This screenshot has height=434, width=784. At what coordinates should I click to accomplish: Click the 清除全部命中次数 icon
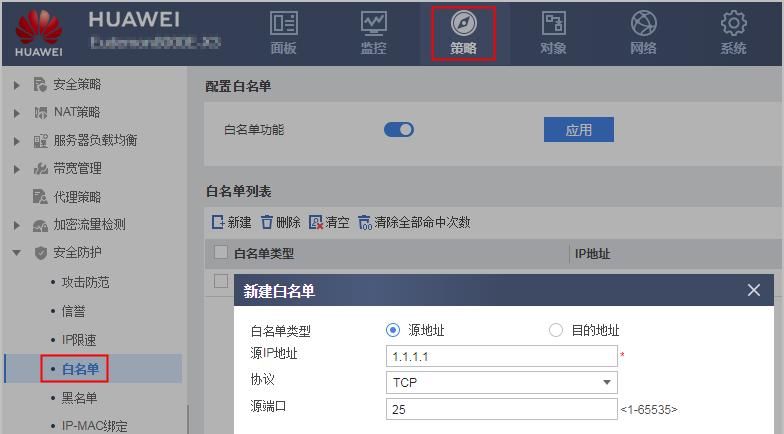[x=365, y=222]
